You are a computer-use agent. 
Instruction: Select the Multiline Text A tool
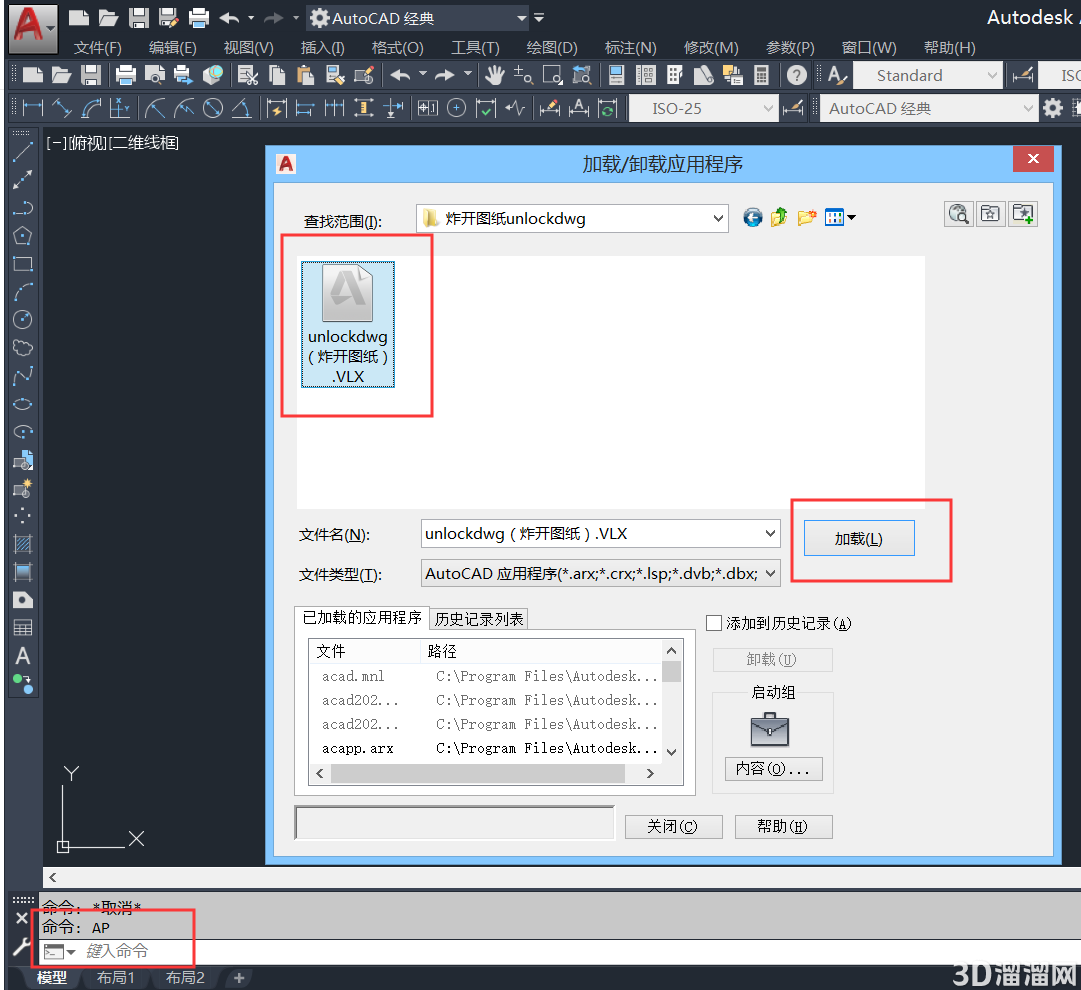coord(23,656)
